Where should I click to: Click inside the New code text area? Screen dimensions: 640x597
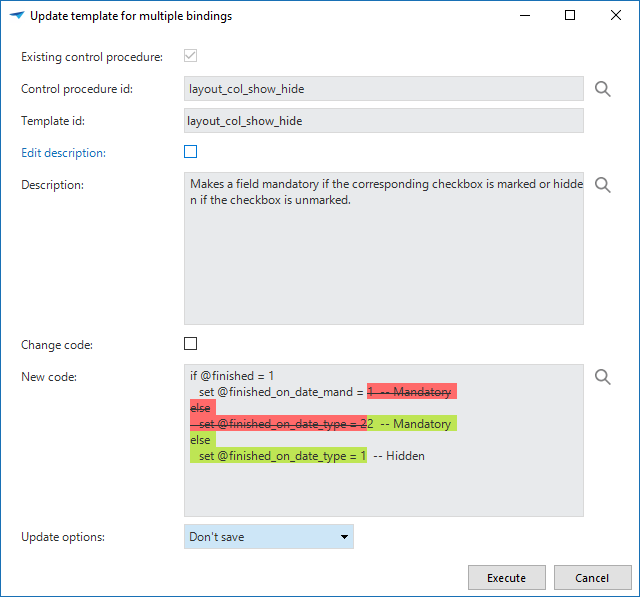coord(383,490)
